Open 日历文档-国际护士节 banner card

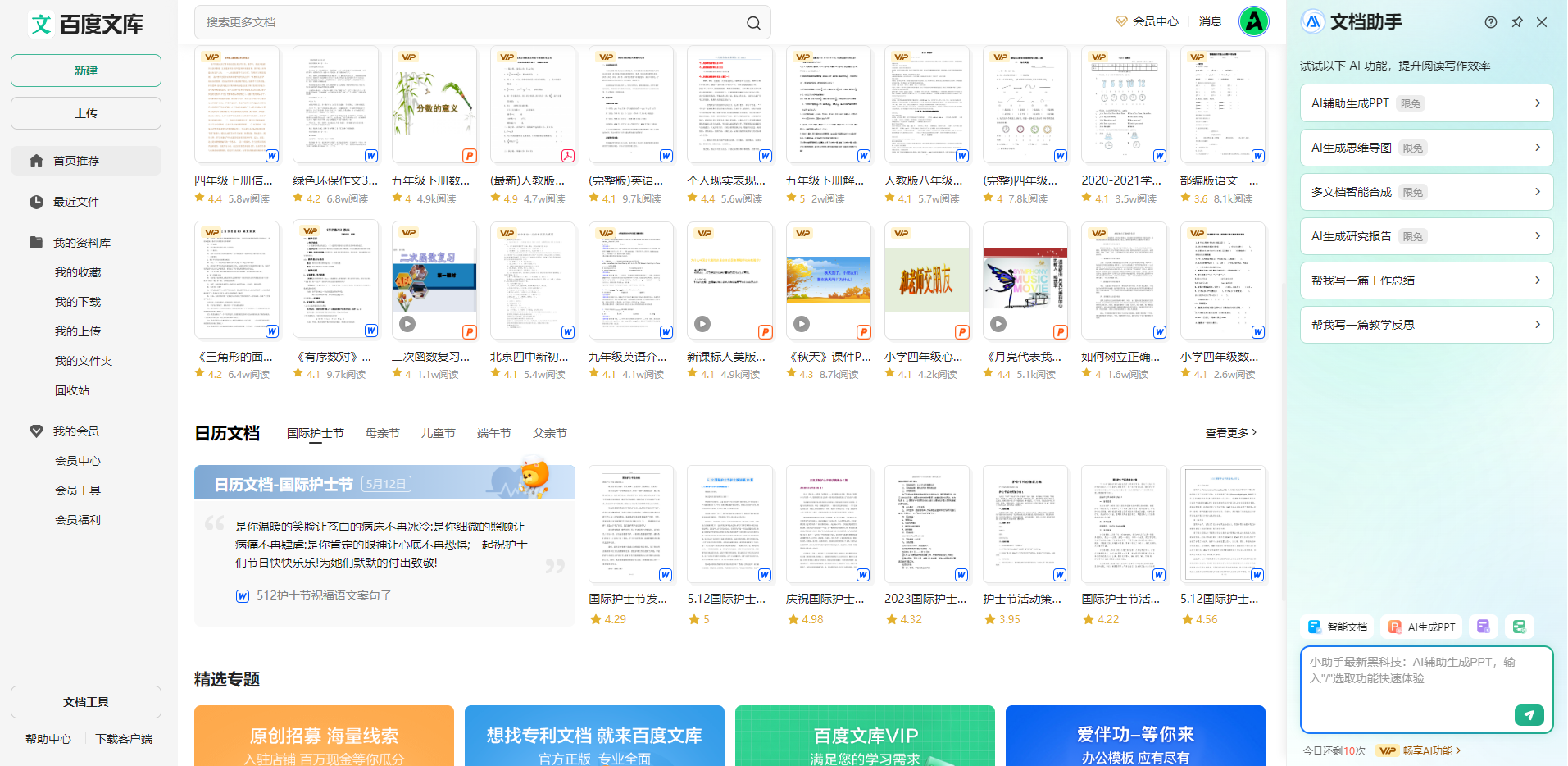pyautogui.click(x=384, y=545)
